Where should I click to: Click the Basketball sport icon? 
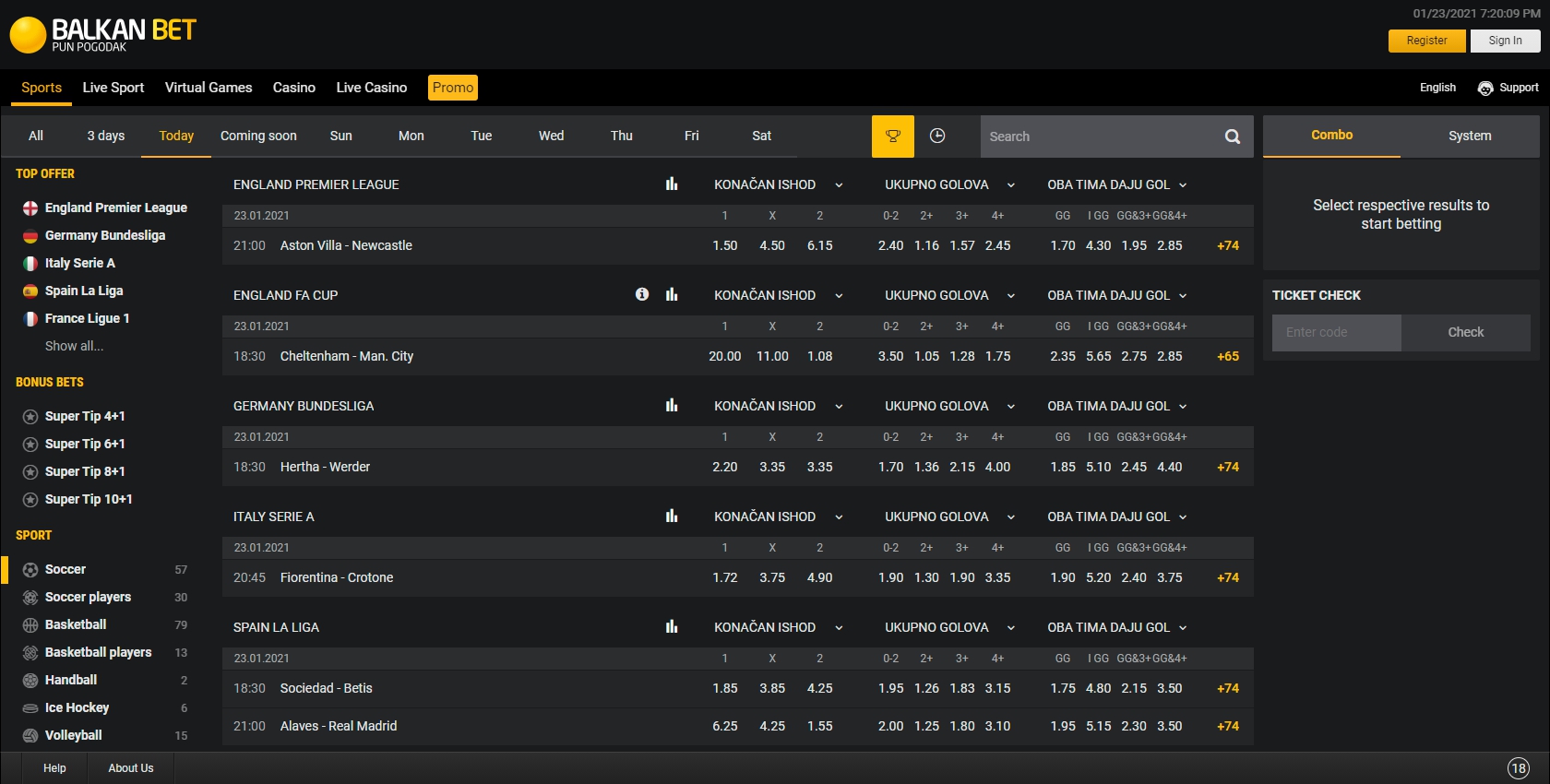coord(30,625)
